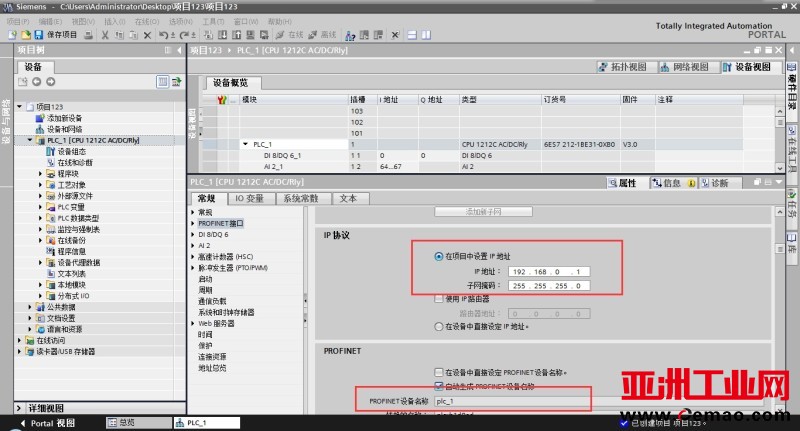
Task: Click the Download to device icon
Action: [x=222, y=35]
